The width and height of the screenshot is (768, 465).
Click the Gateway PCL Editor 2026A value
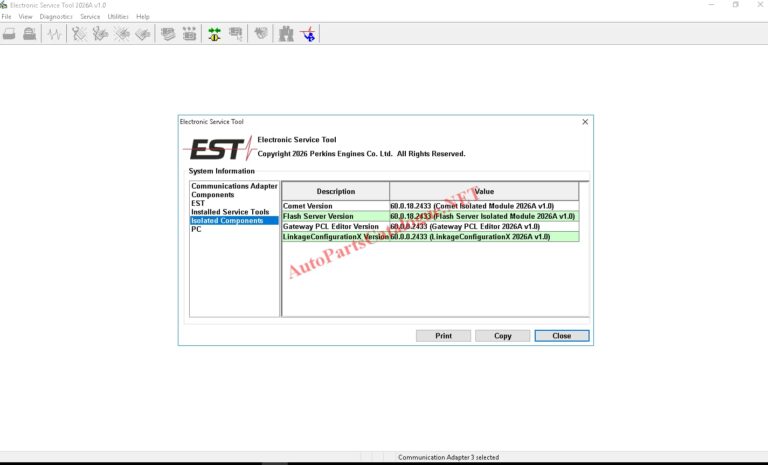[x=465, y=226]
